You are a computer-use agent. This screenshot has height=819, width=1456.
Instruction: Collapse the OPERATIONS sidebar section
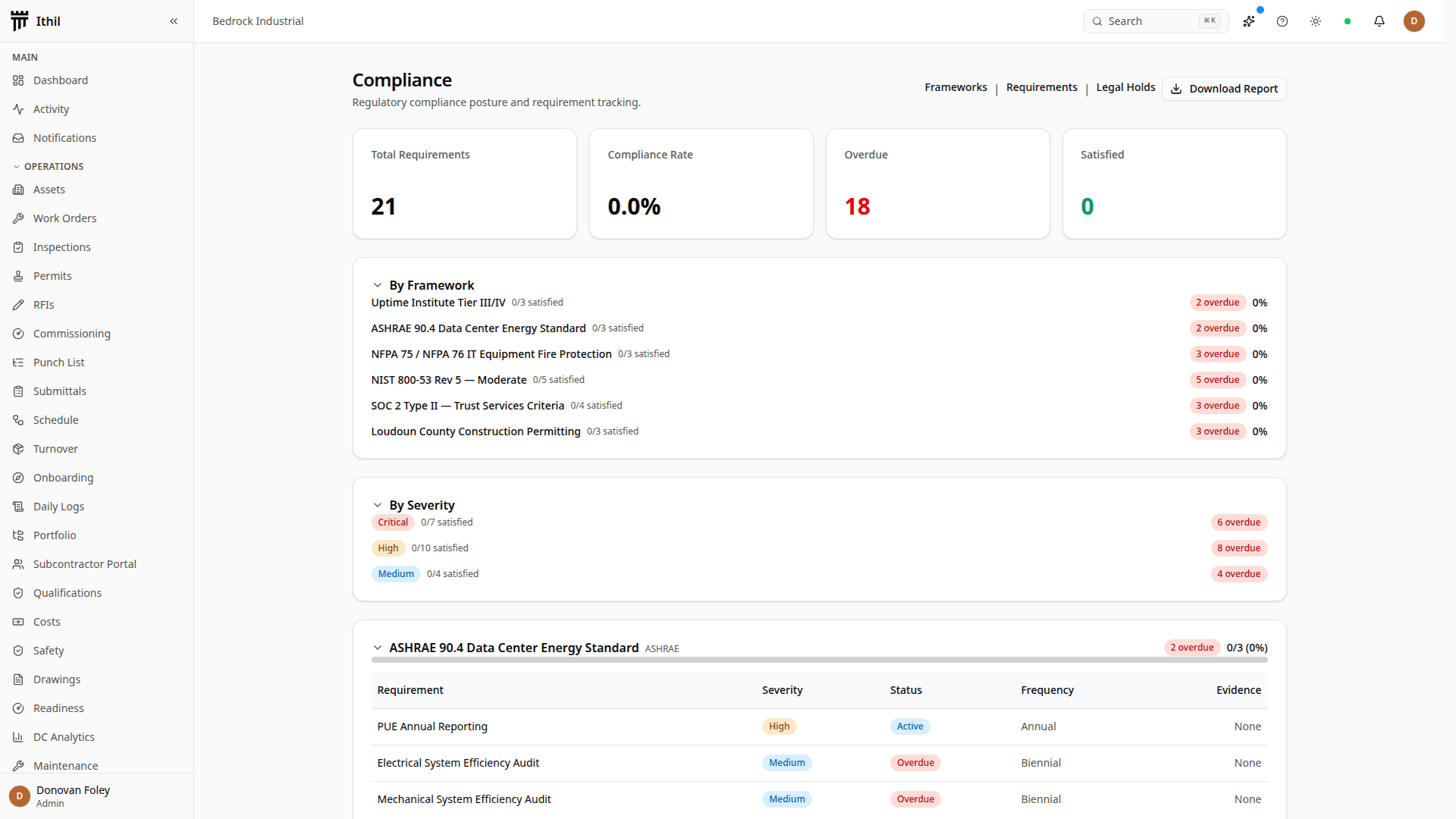[x=49, y=166]
